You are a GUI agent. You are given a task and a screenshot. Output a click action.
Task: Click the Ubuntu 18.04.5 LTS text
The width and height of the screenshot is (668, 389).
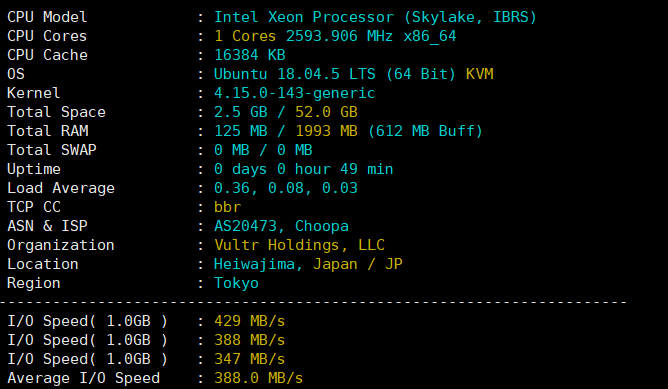coord(294,74)
